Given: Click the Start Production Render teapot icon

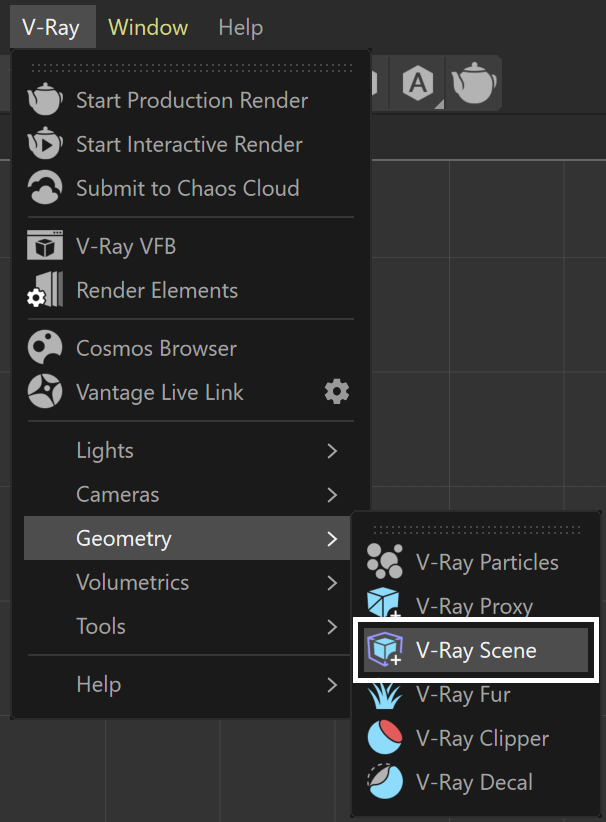Looking at the screenshot, I should [x=45, y=99].
